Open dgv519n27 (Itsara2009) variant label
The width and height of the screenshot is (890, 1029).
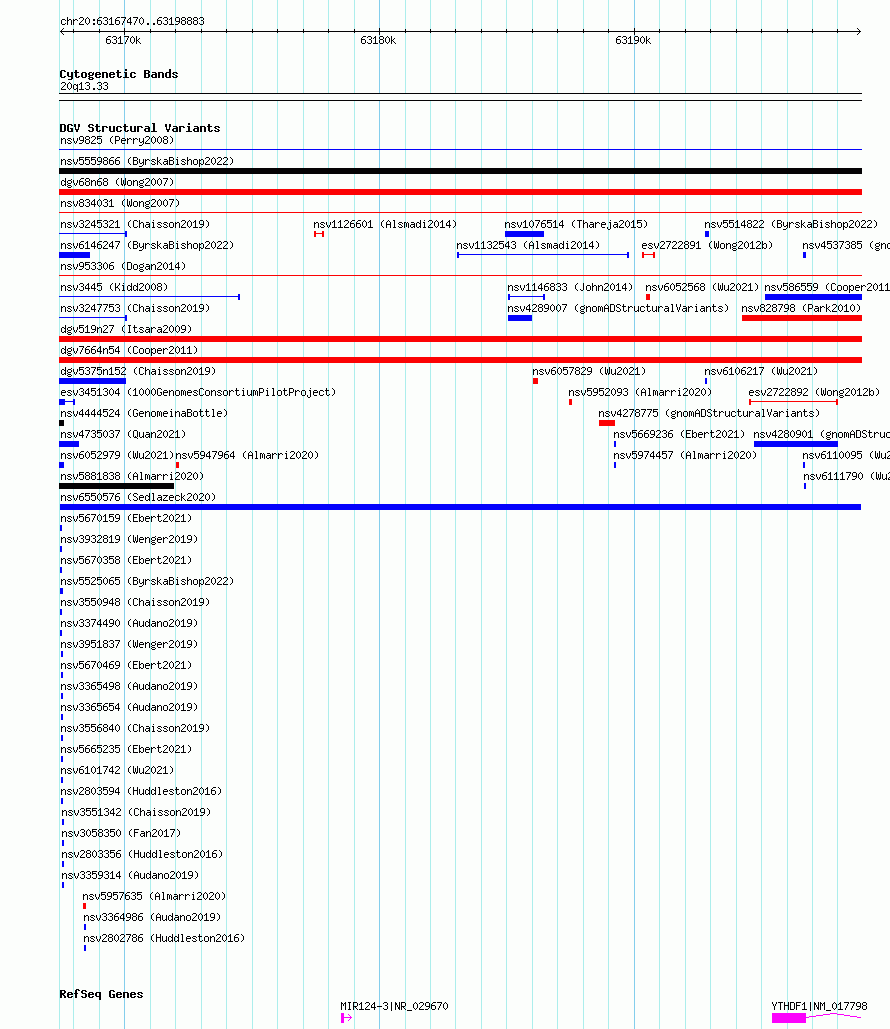[126, 329]
